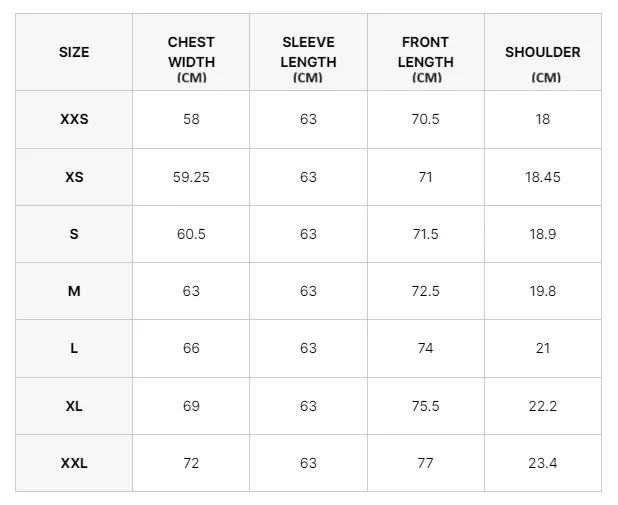Select the S size row label
The width and height of the screenshot is (618, 505).
(74, 234)
